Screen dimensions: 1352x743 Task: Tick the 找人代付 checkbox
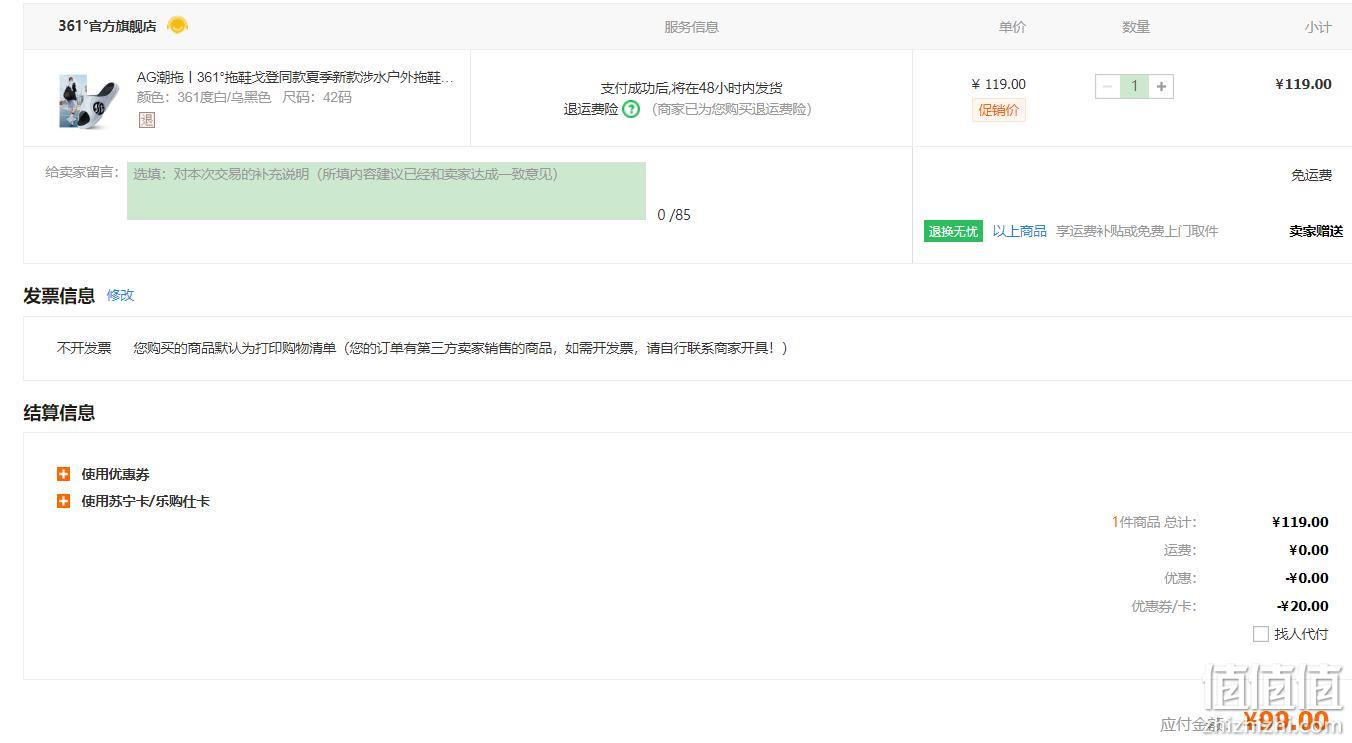point(1261,634)
